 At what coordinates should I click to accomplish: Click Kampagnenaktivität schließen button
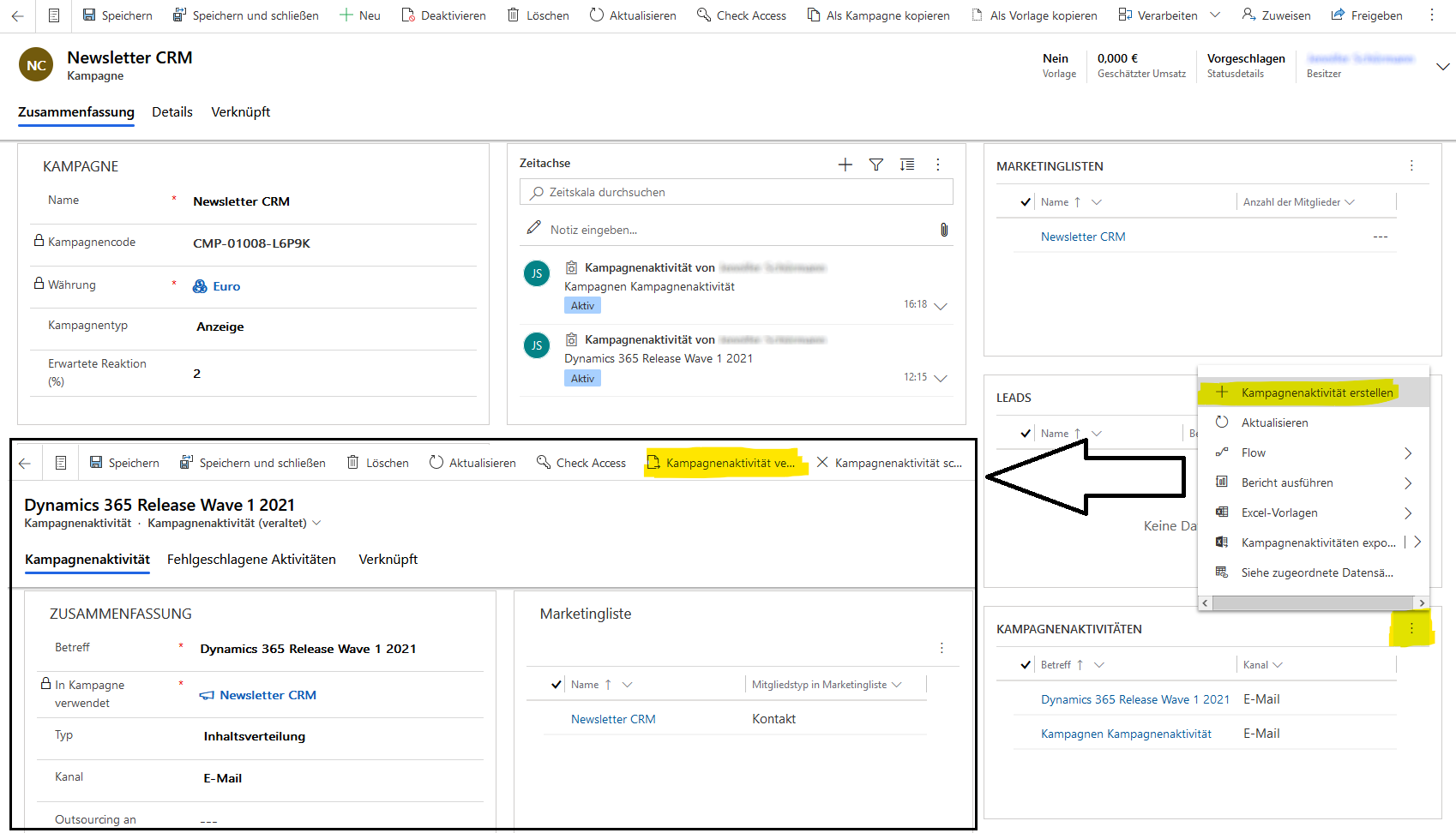tap(889, 463)
